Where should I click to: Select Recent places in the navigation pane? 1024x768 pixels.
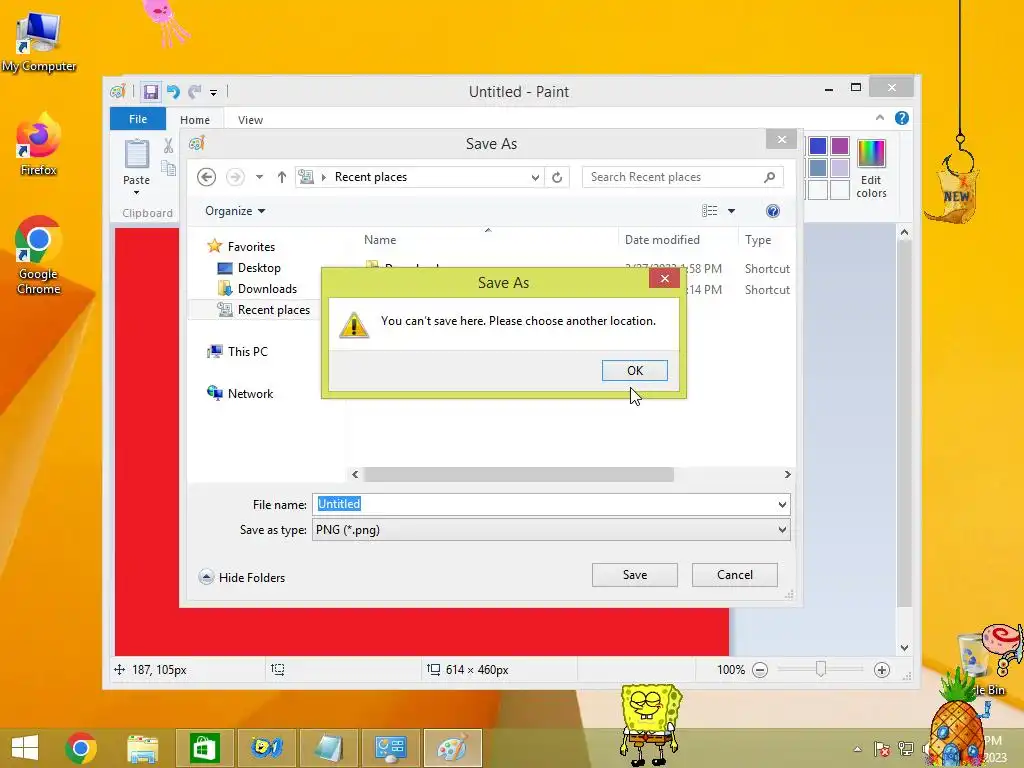264,310
